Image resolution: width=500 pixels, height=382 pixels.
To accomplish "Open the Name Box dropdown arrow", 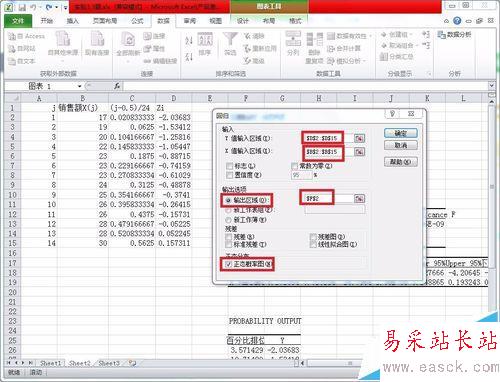I will tap(80, 86).
